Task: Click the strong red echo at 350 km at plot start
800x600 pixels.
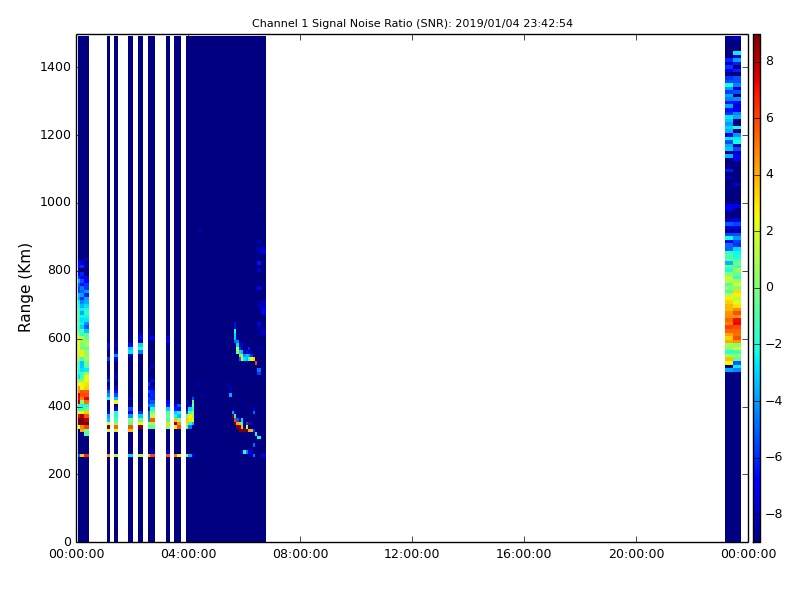Action: (83, 420)
